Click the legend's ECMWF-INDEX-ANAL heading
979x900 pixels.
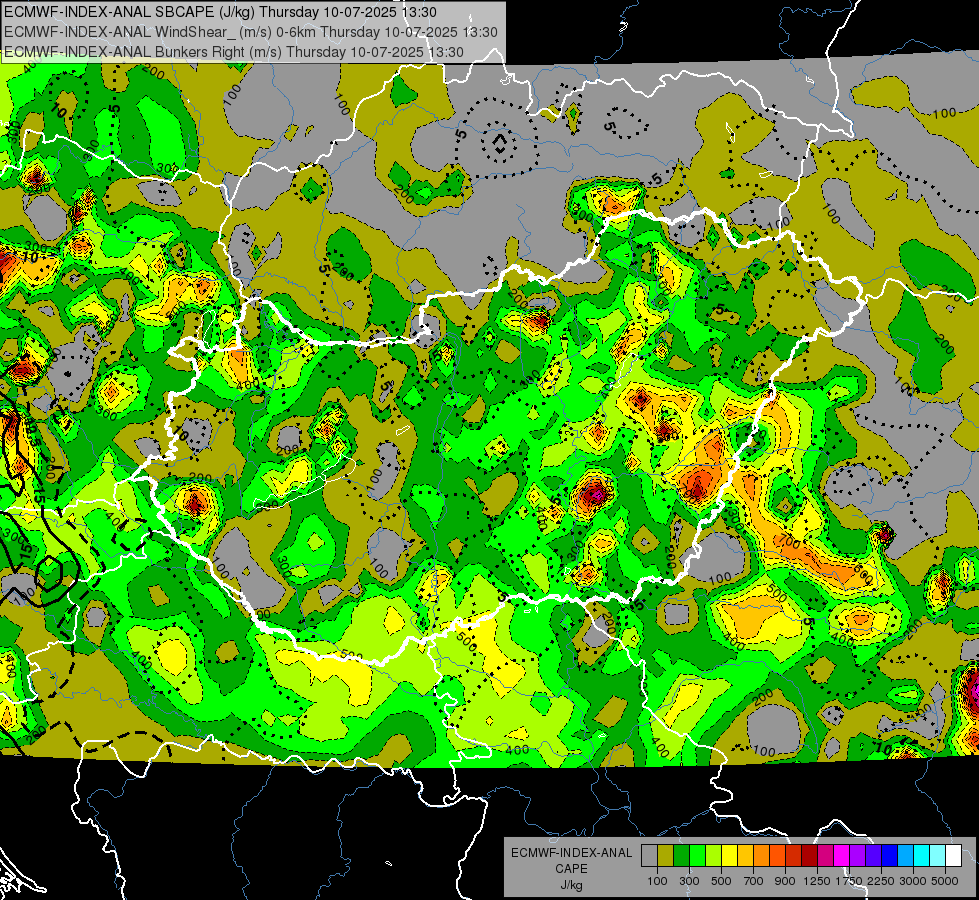(x=571, y=853)
